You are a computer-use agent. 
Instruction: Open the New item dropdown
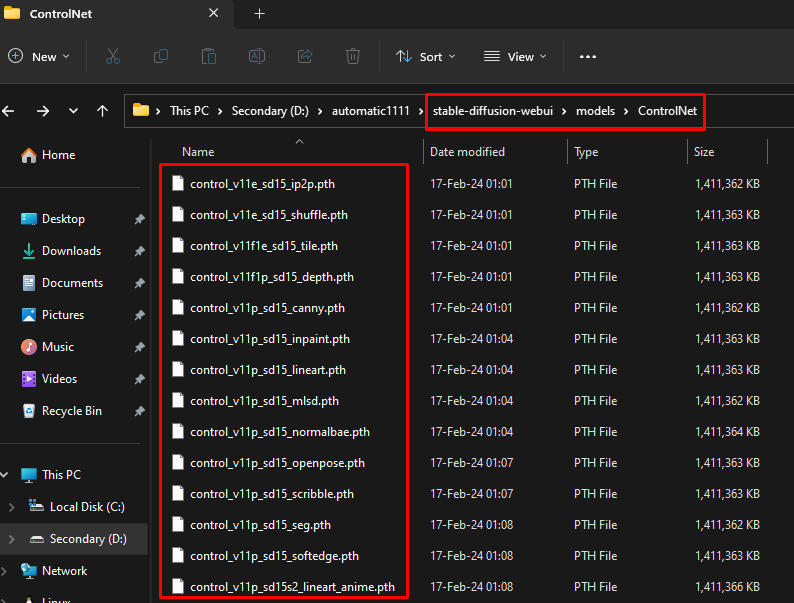[x=40, y=57]
